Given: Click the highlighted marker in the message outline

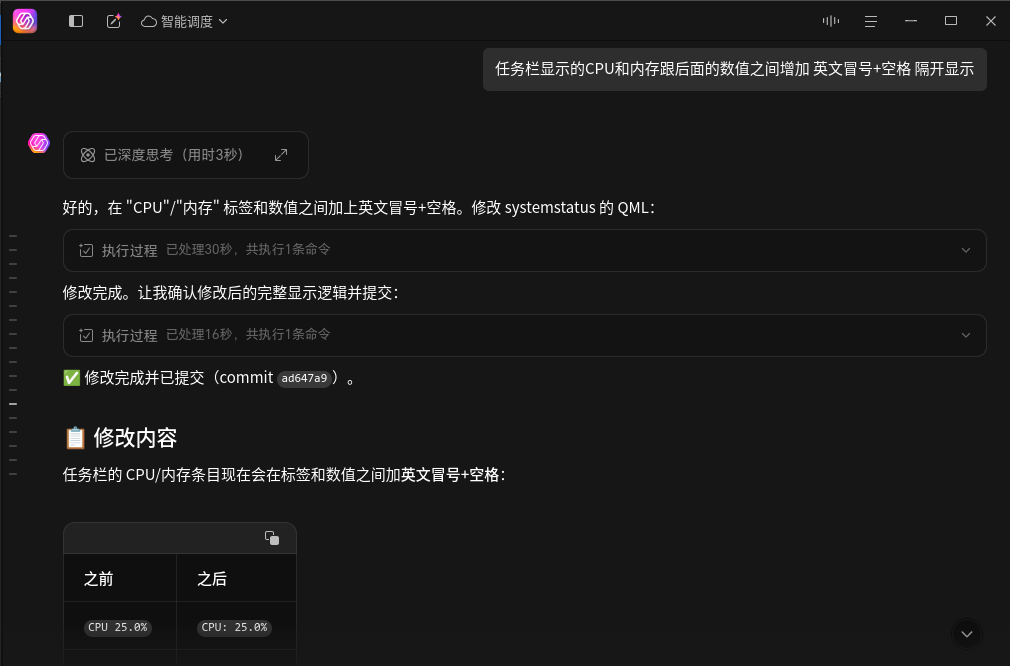Looking at the screenshot, I should point(13,404).
